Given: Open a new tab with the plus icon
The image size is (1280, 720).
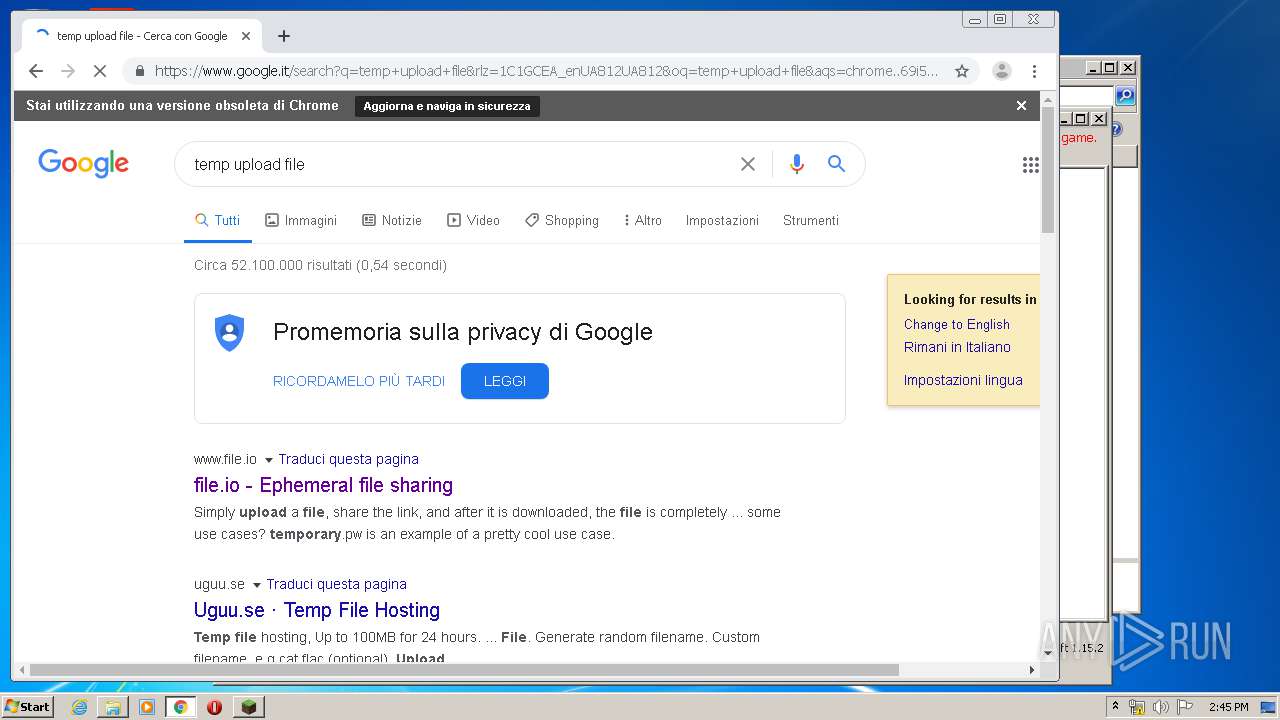Looking at the screenshot, I should (x=284, y=36).
